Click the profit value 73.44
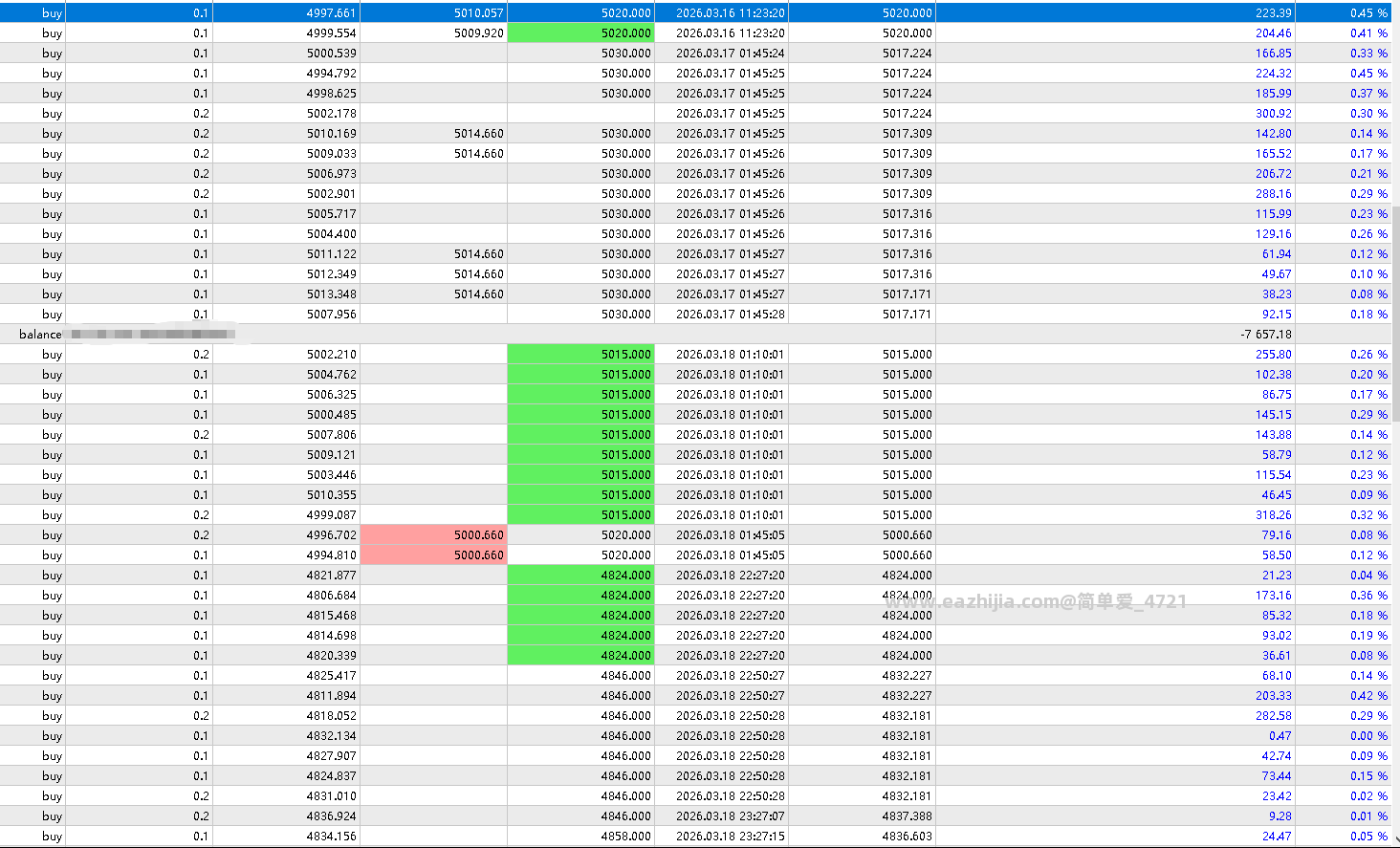 pyautogui.click(x=1277, y=776)
